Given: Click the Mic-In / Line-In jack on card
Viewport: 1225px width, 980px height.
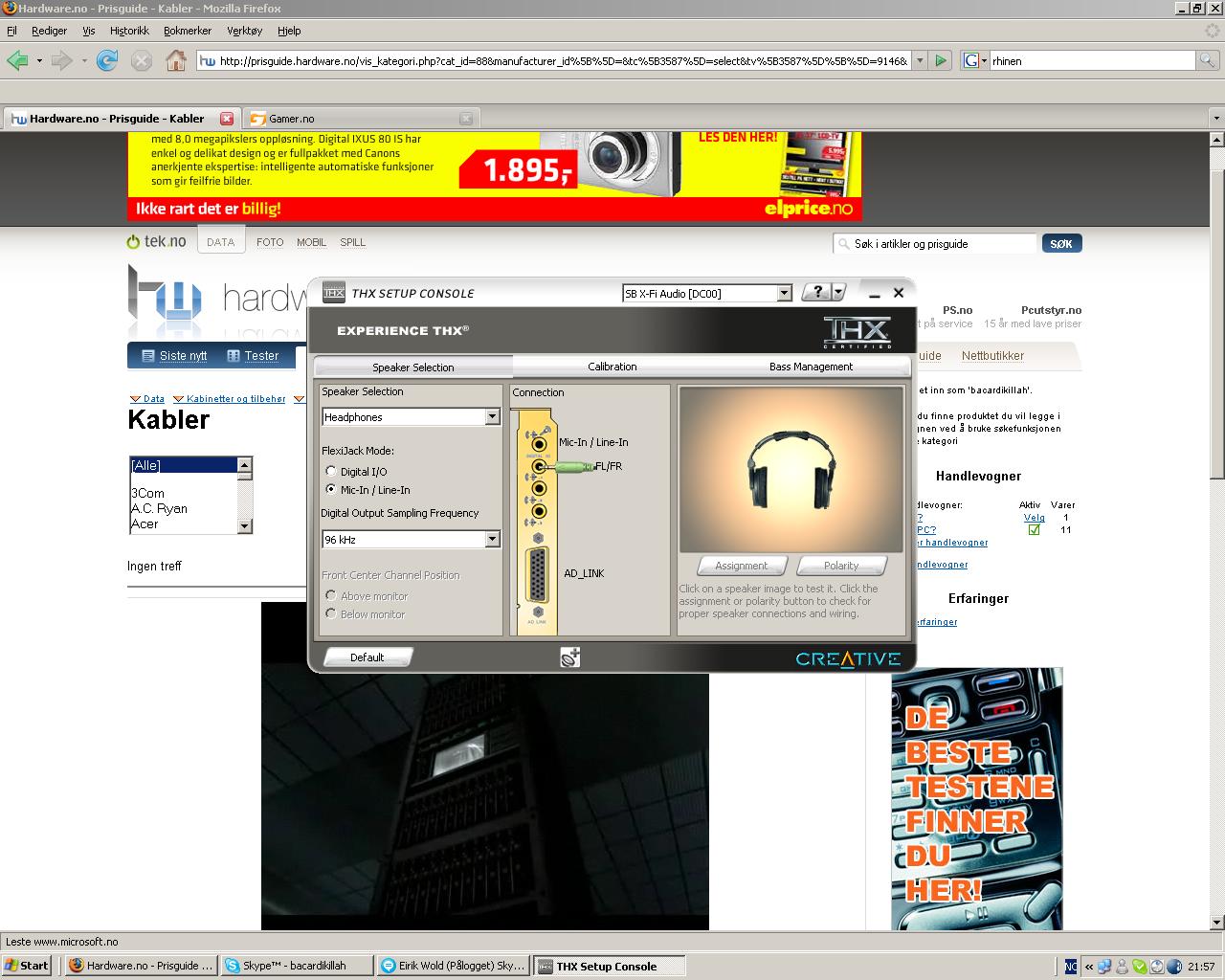Looking at the screenshot, I should click(x=539, y=443).
